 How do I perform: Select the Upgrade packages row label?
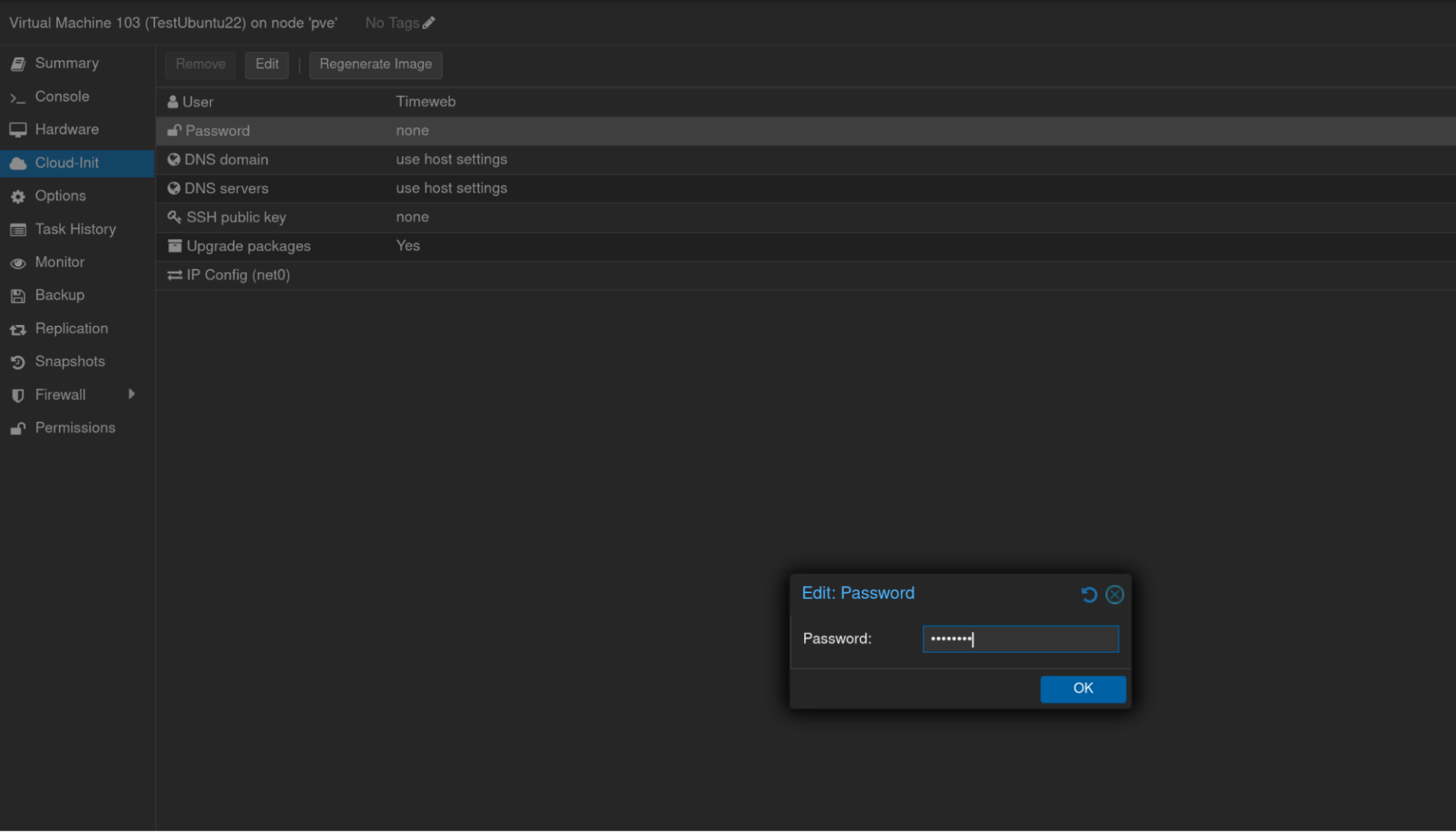248,246
